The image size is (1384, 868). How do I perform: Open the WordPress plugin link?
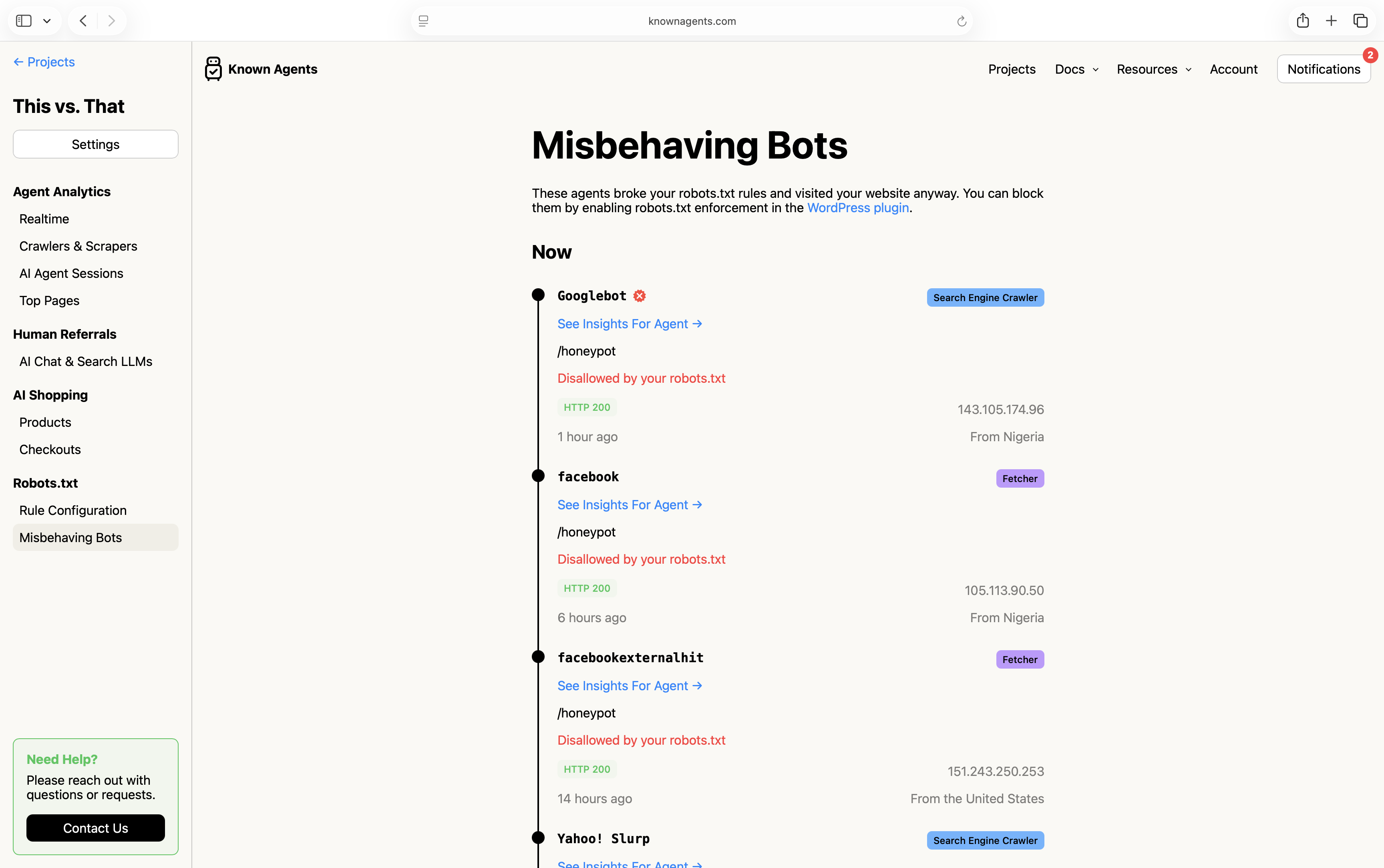pyautogui.click(x=858, y=207)
